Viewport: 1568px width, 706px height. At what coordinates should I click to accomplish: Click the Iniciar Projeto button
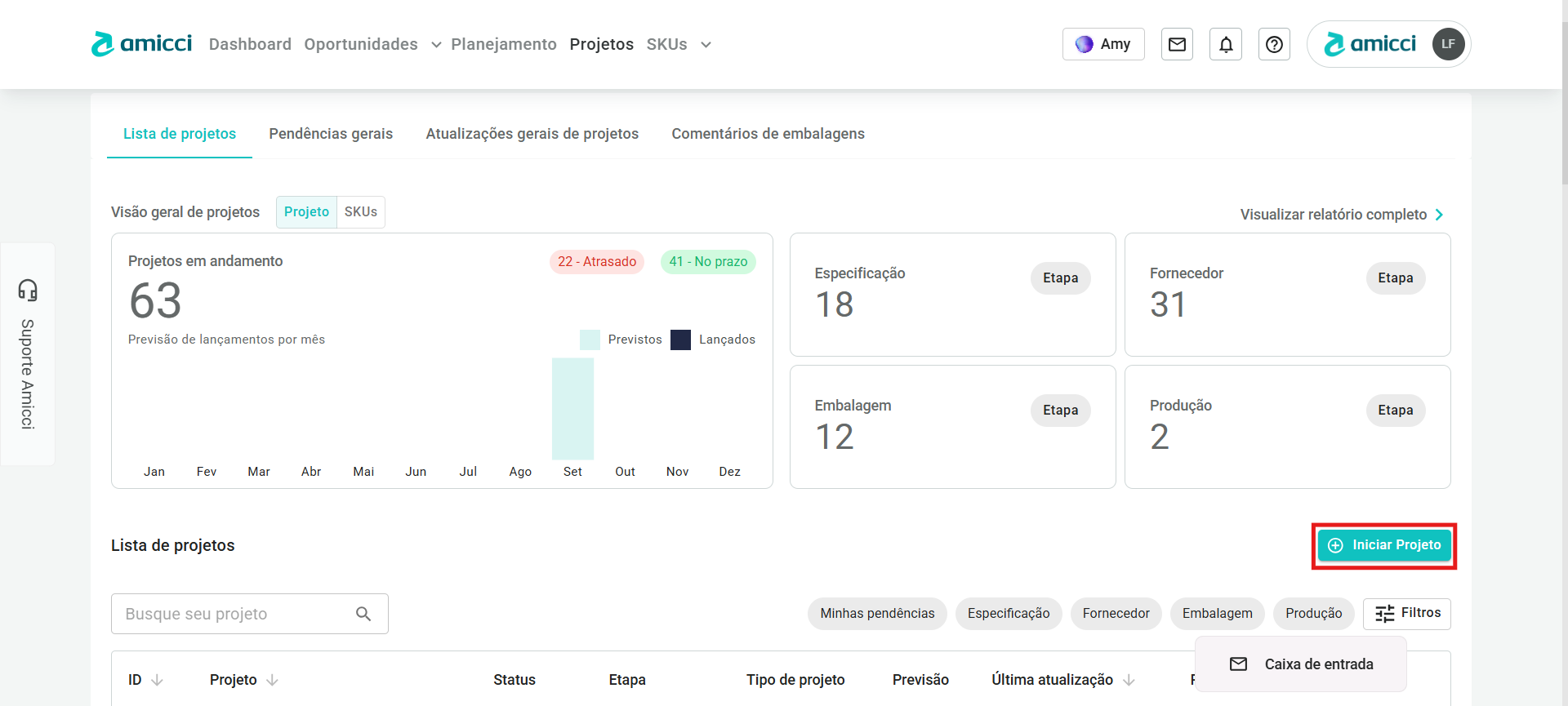tap(1384, 545)
